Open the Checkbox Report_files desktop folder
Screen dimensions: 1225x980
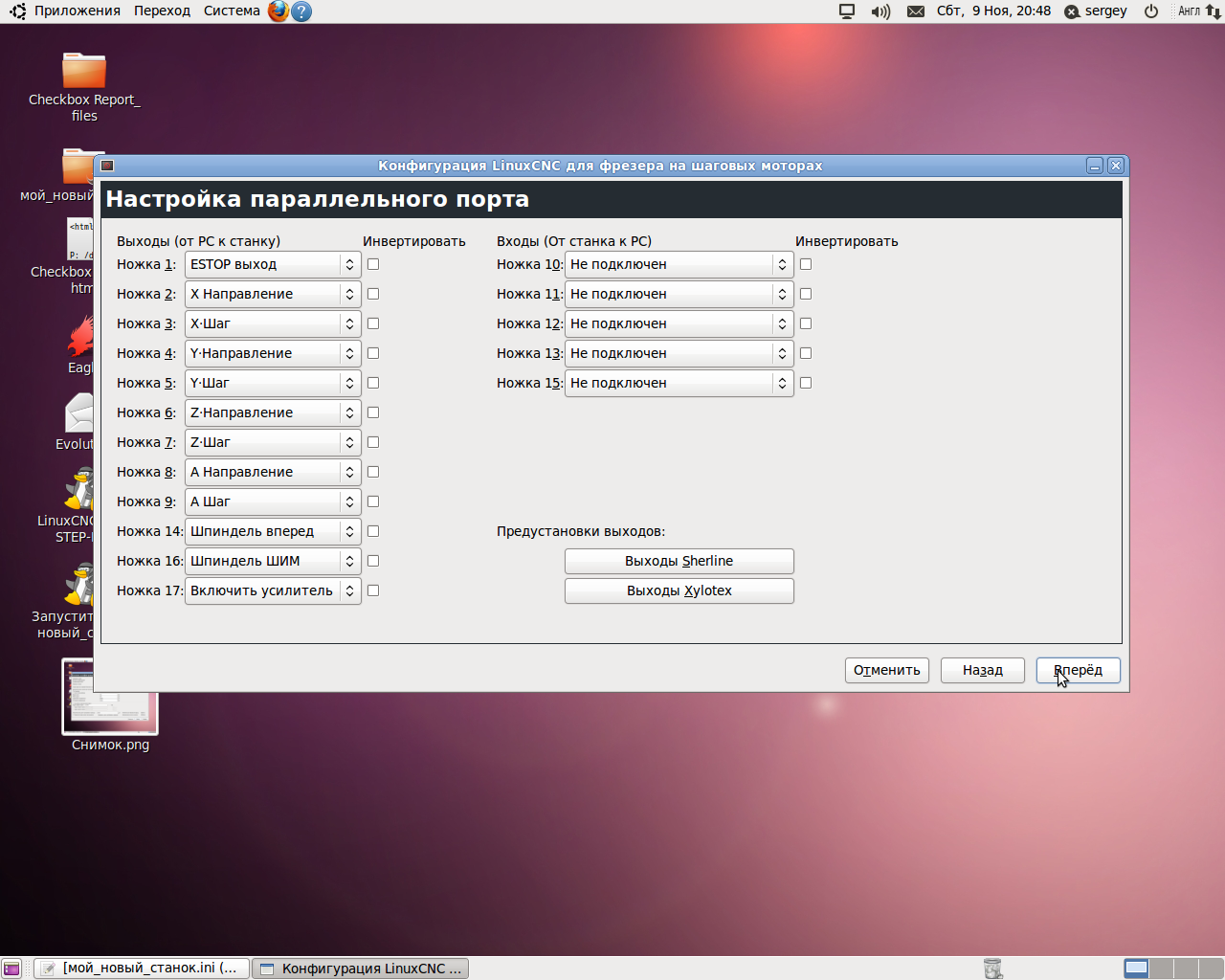(84, 86)
